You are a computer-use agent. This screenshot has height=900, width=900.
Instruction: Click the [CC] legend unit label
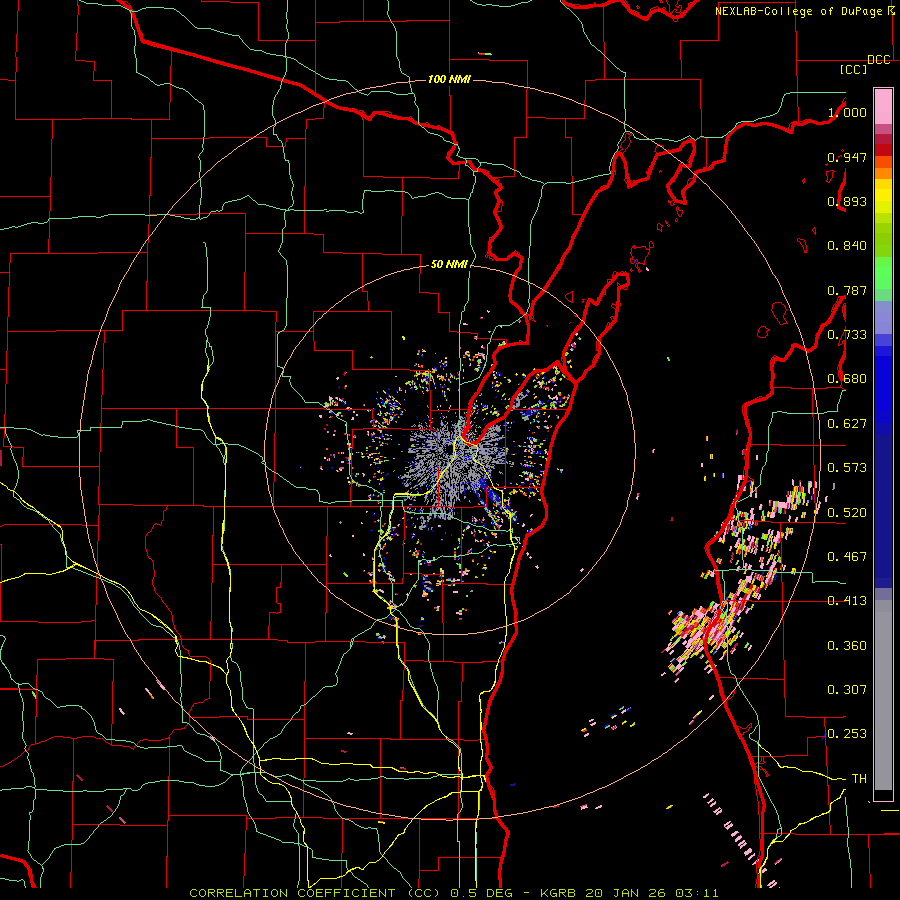click(x=854, y=69)
